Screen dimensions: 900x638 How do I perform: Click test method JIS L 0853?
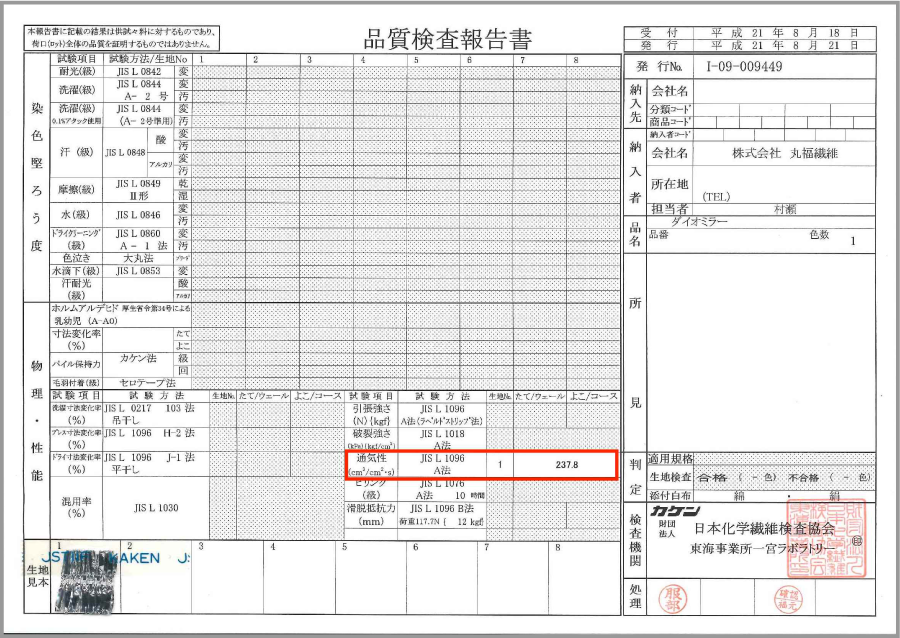pos(138,271)
